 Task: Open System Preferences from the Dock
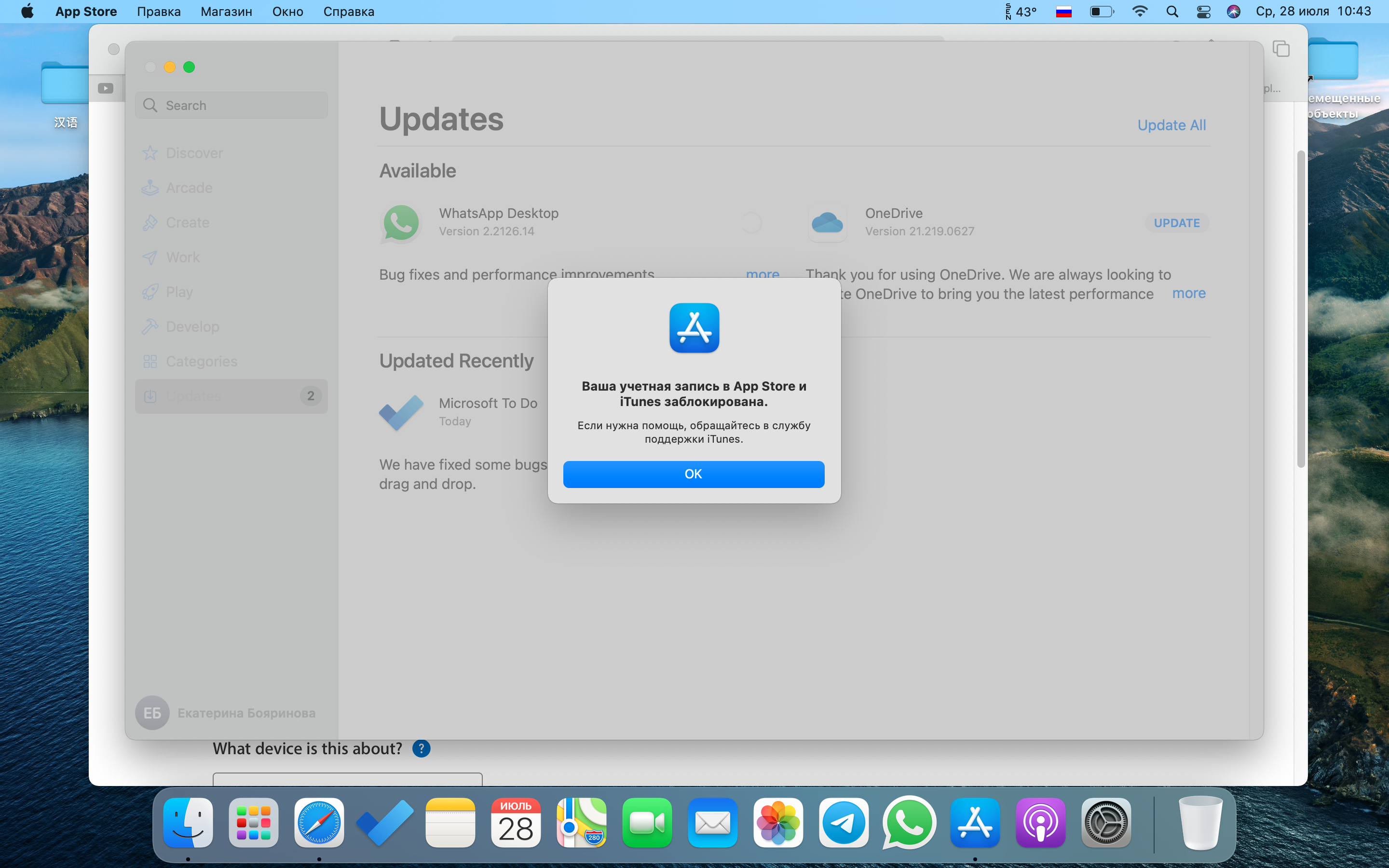point(1106,823)
